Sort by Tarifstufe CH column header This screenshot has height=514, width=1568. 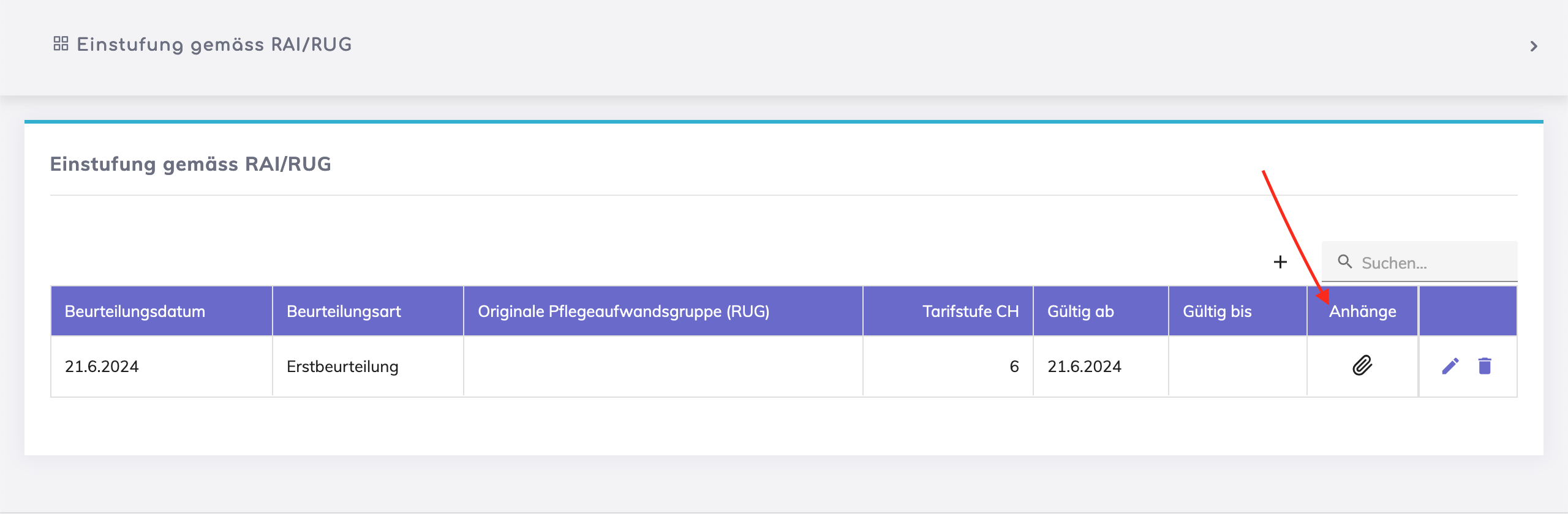[x=970, y=311]
